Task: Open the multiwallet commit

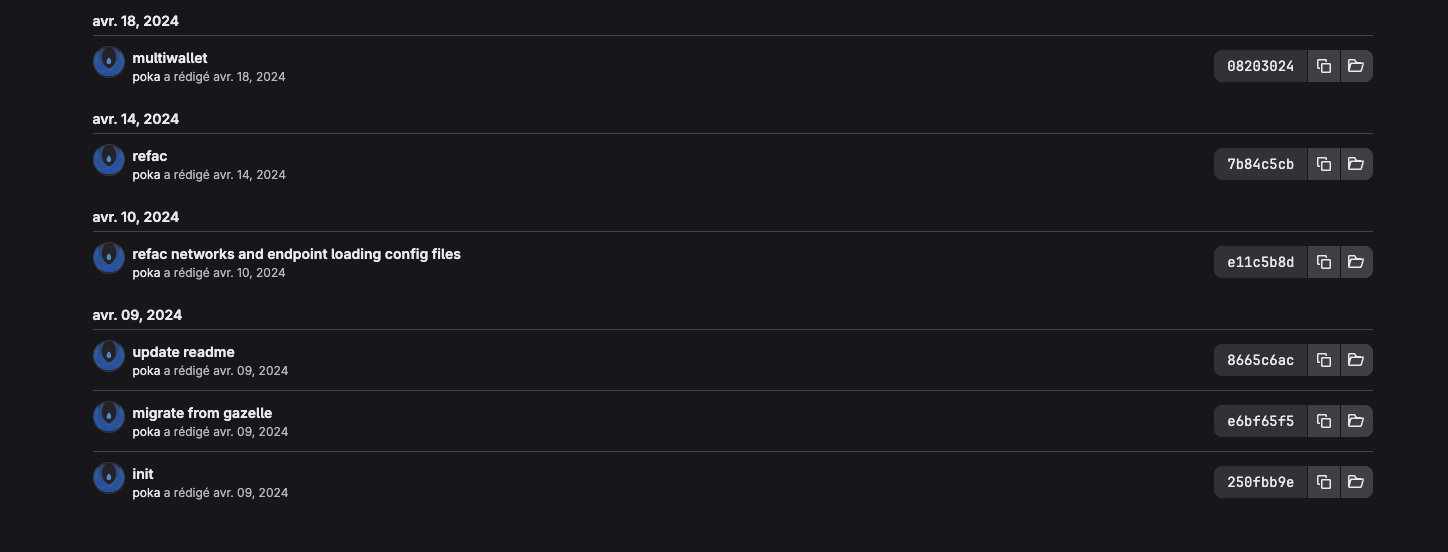Action: (x=170, y=58)
